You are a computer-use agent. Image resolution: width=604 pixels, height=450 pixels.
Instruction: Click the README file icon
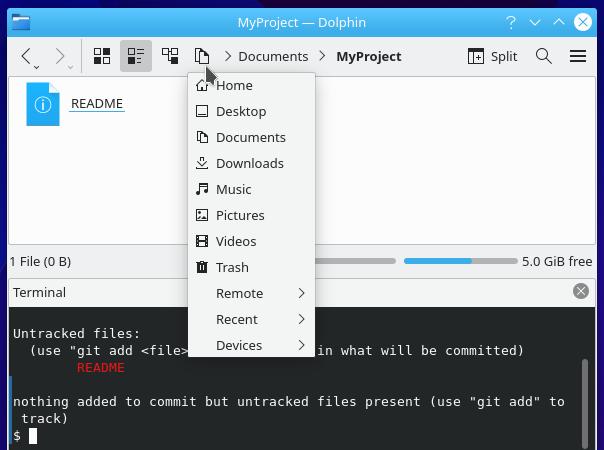[43, 104]
